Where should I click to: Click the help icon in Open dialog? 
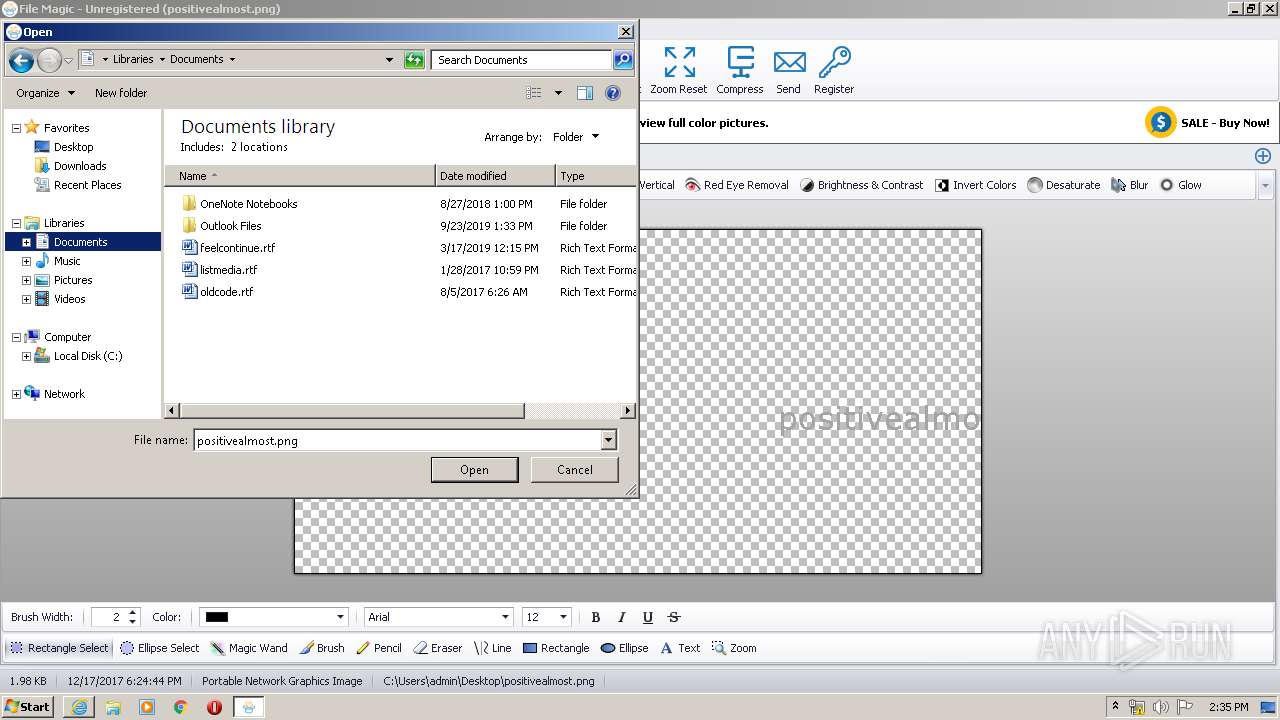click(613, 93)
